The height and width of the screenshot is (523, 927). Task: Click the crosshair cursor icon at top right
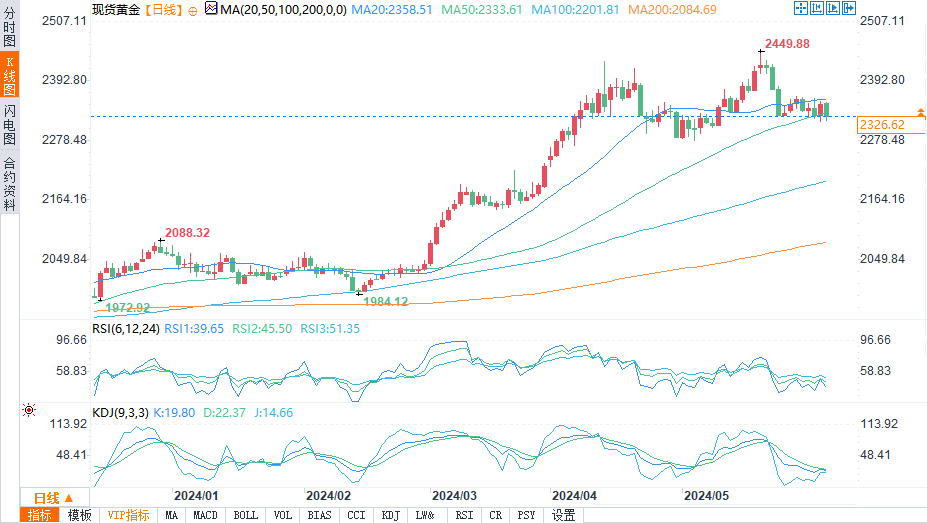[x=801, y=8]
